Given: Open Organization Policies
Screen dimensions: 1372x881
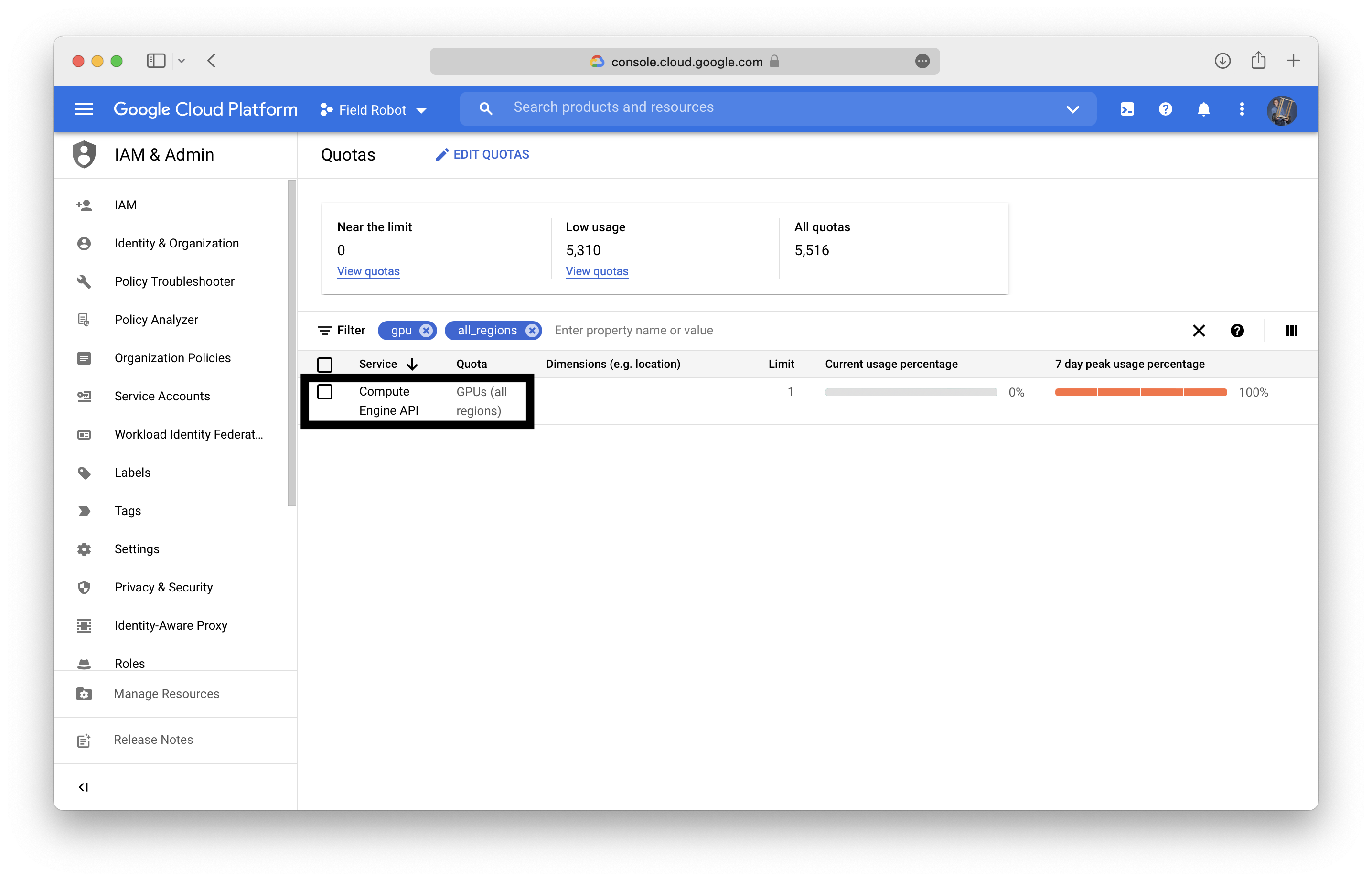Looking at the screenshot, I should tap(173, 358).
